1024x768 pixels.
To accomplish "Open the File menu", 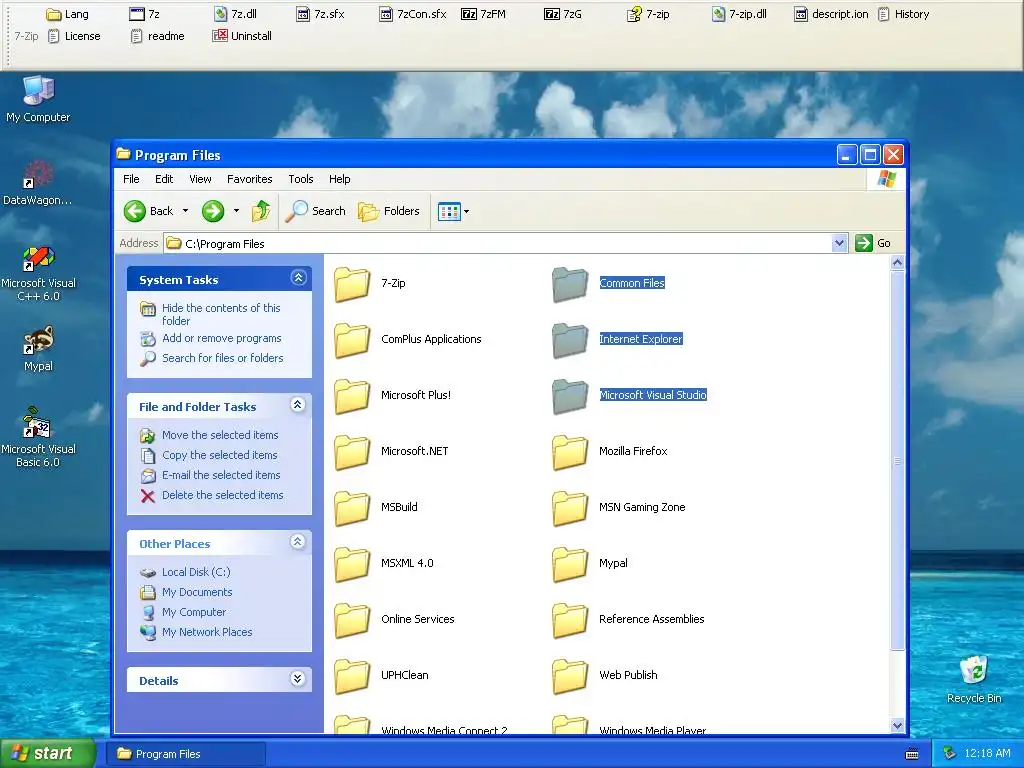I will pyautogui.click(x=131, y=179).
